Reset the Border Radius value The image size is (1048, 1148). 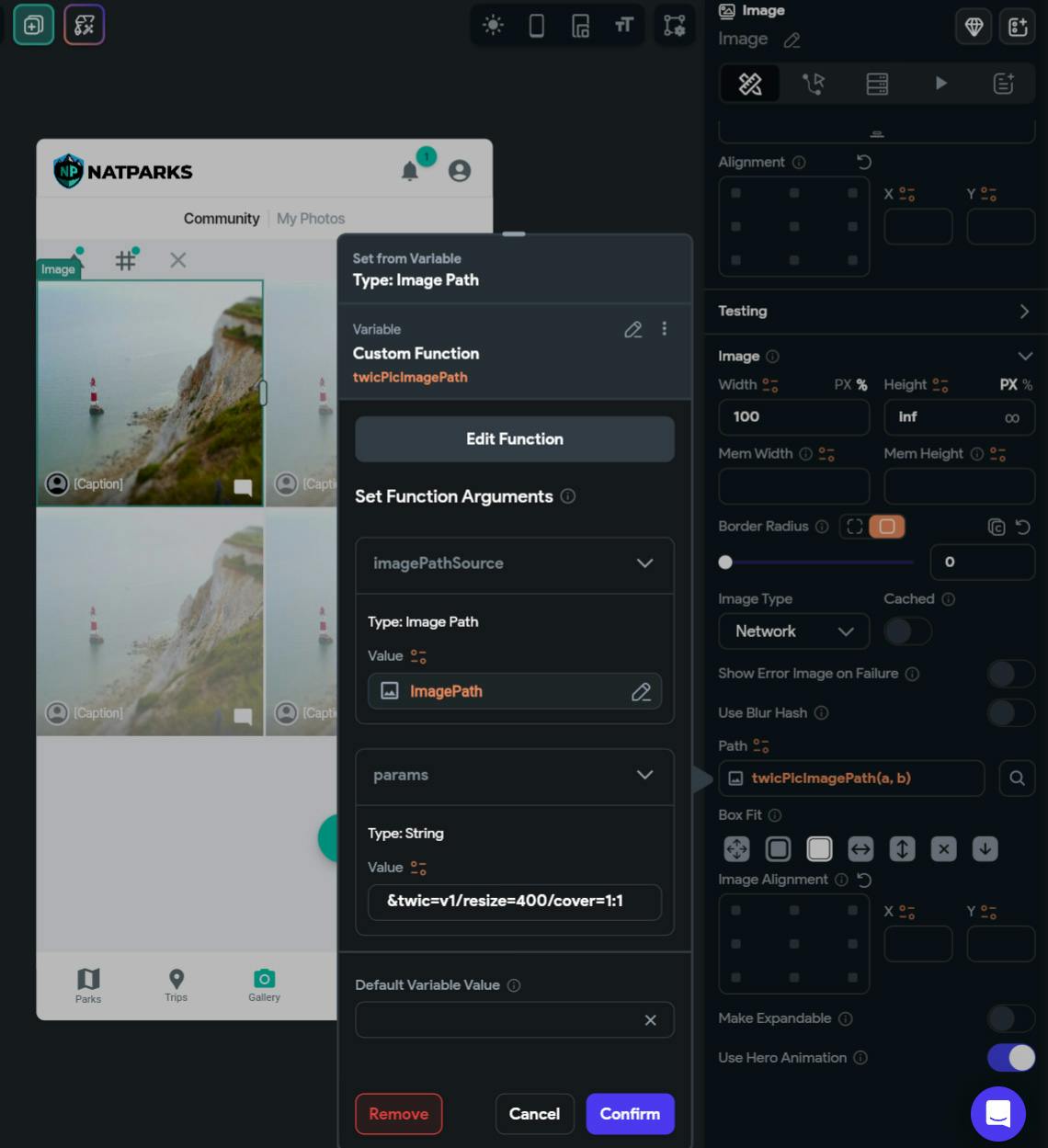1023,527
